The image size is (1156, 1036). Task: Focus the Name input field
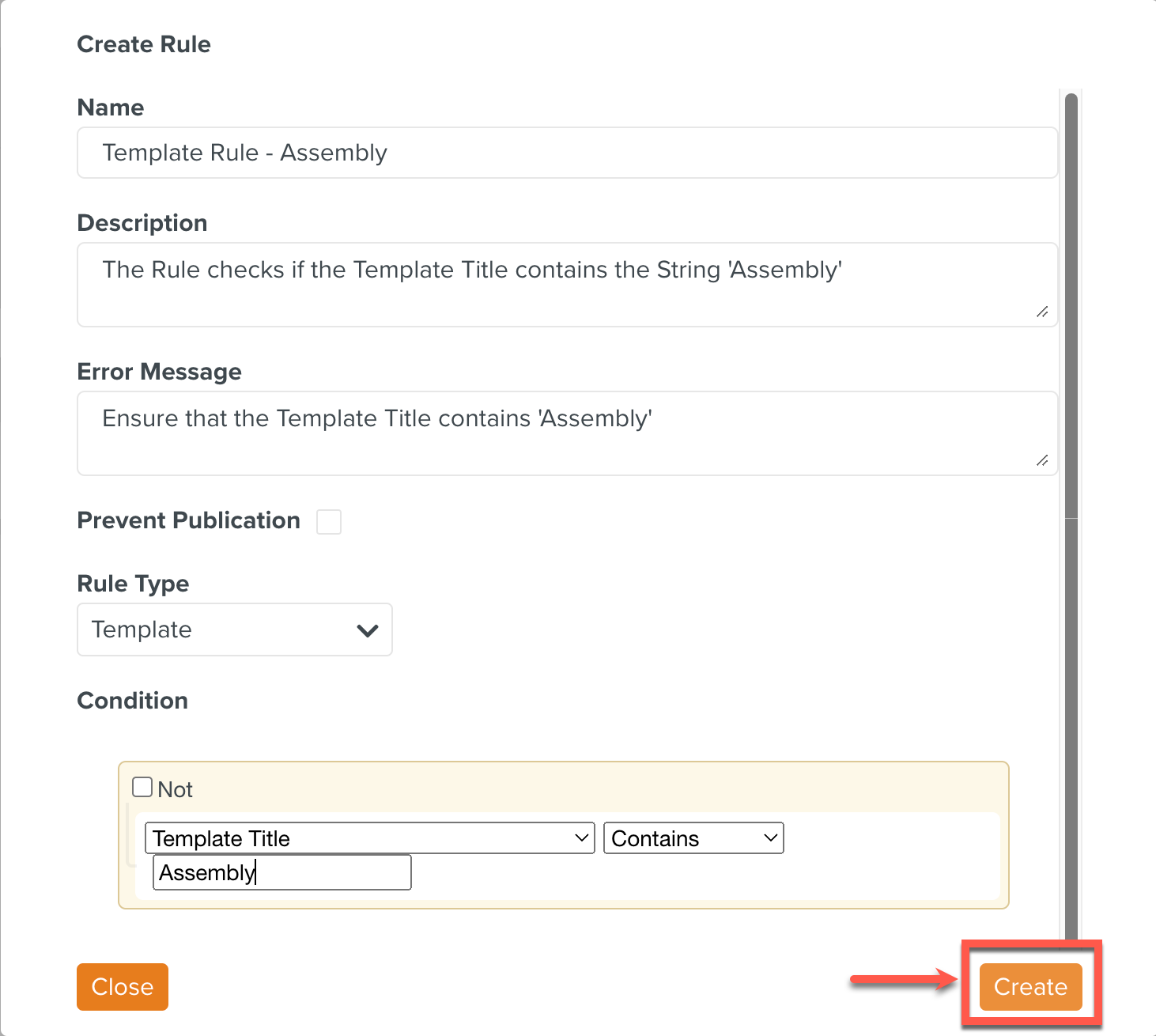(x=567, y=153)
